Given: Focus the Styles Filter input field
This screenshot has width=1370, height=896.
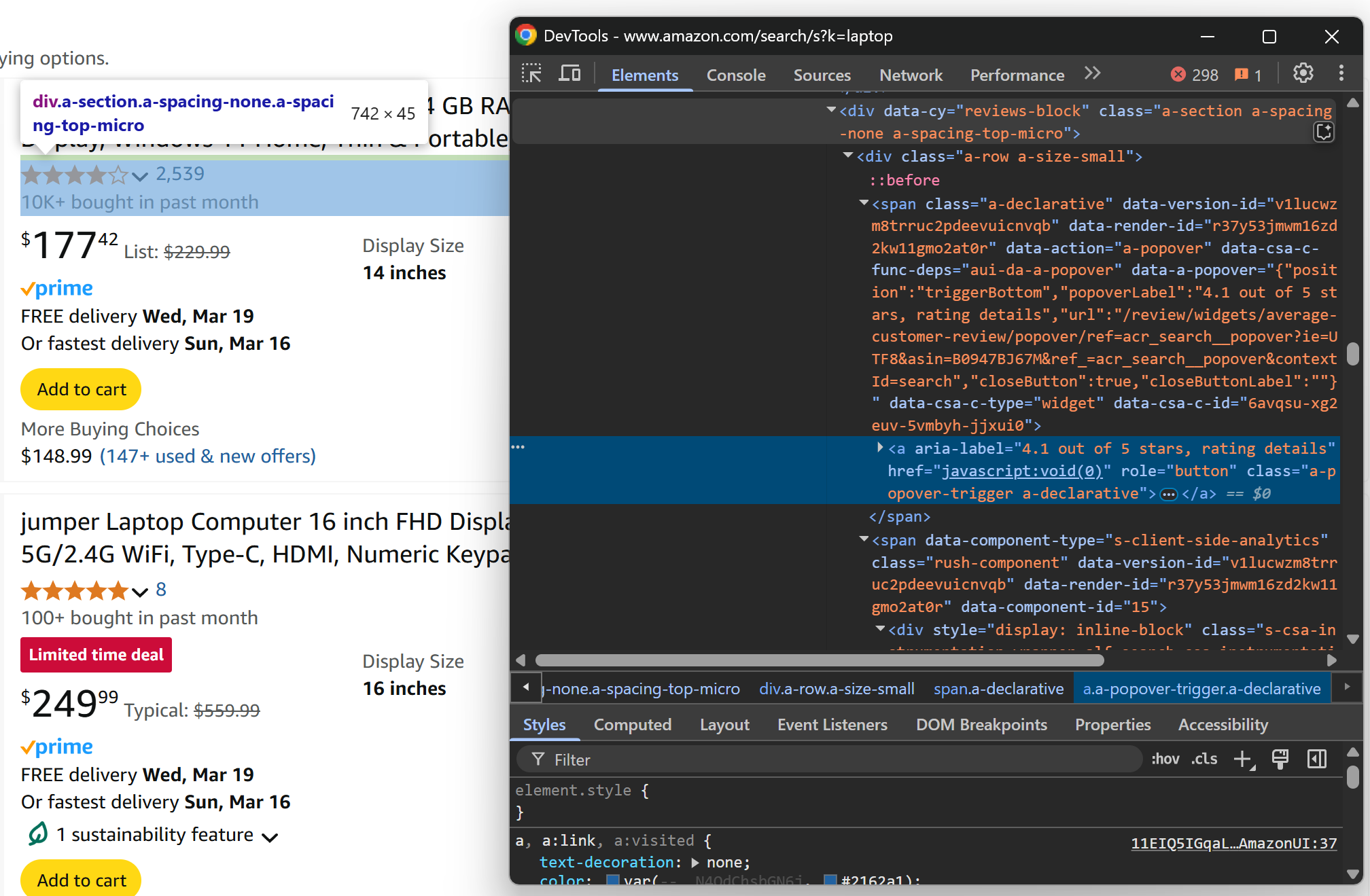Looking at the screenshot, I should tap(829, 759).
